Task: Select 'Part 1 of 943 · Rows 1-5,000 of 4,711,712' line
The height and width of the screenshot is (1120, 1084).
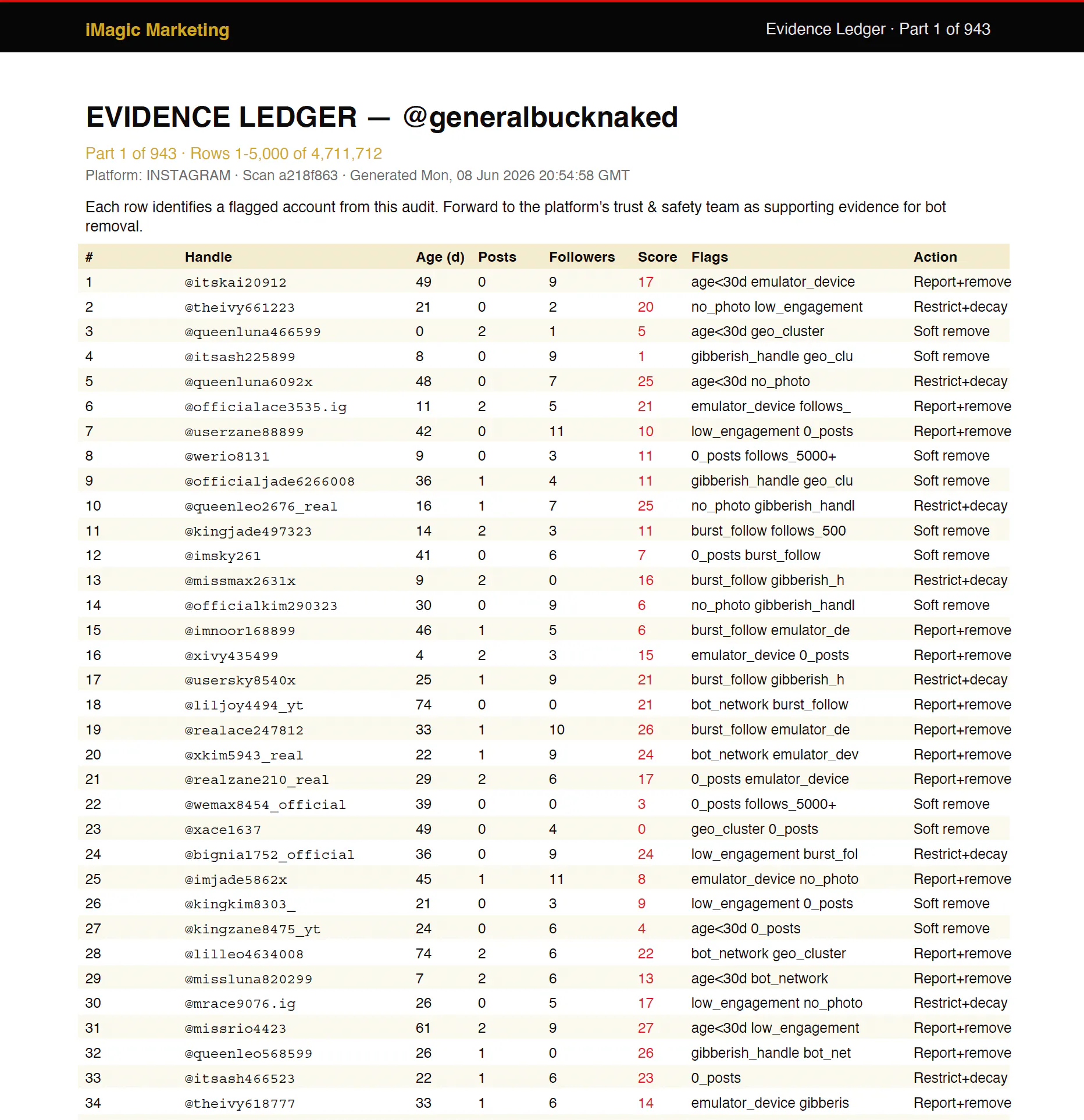Action: 233,154
